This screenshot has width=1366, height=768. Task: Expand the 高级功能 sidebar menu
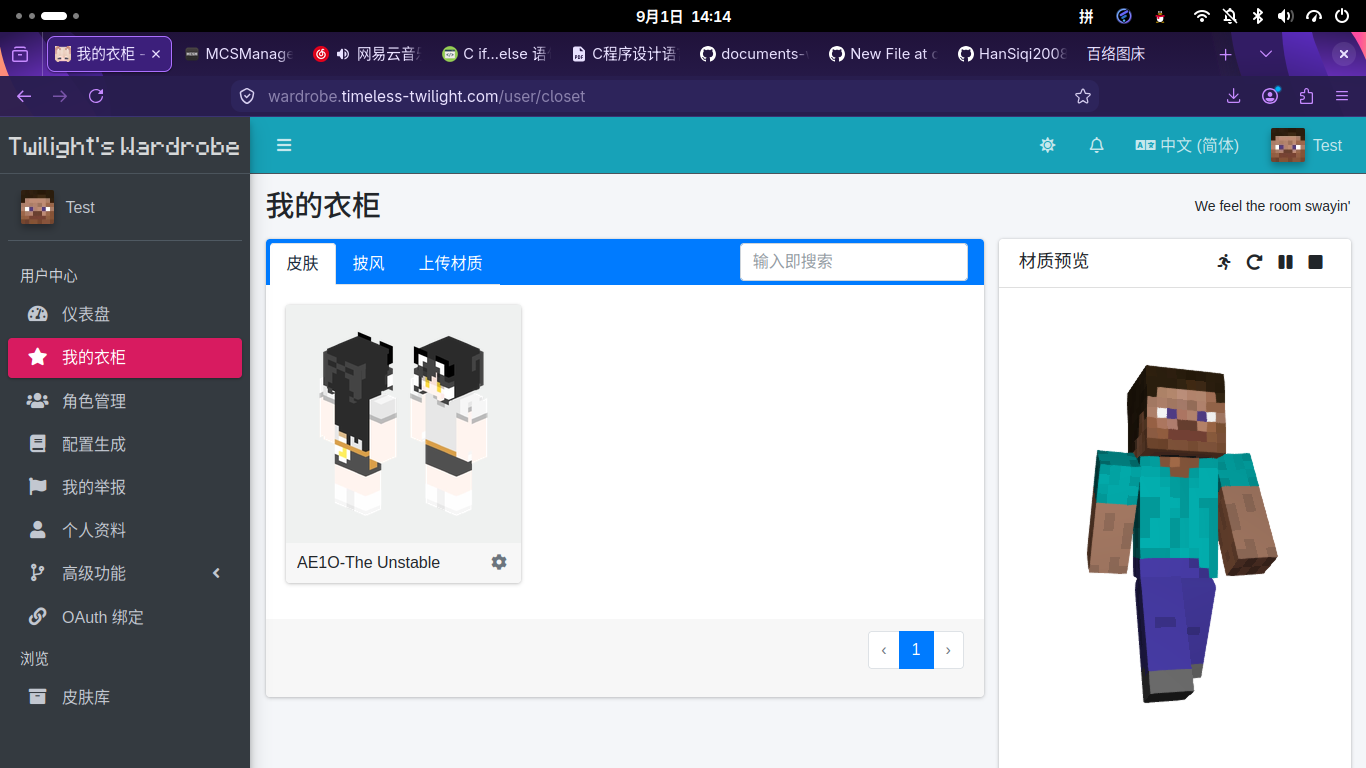[125, 573]
